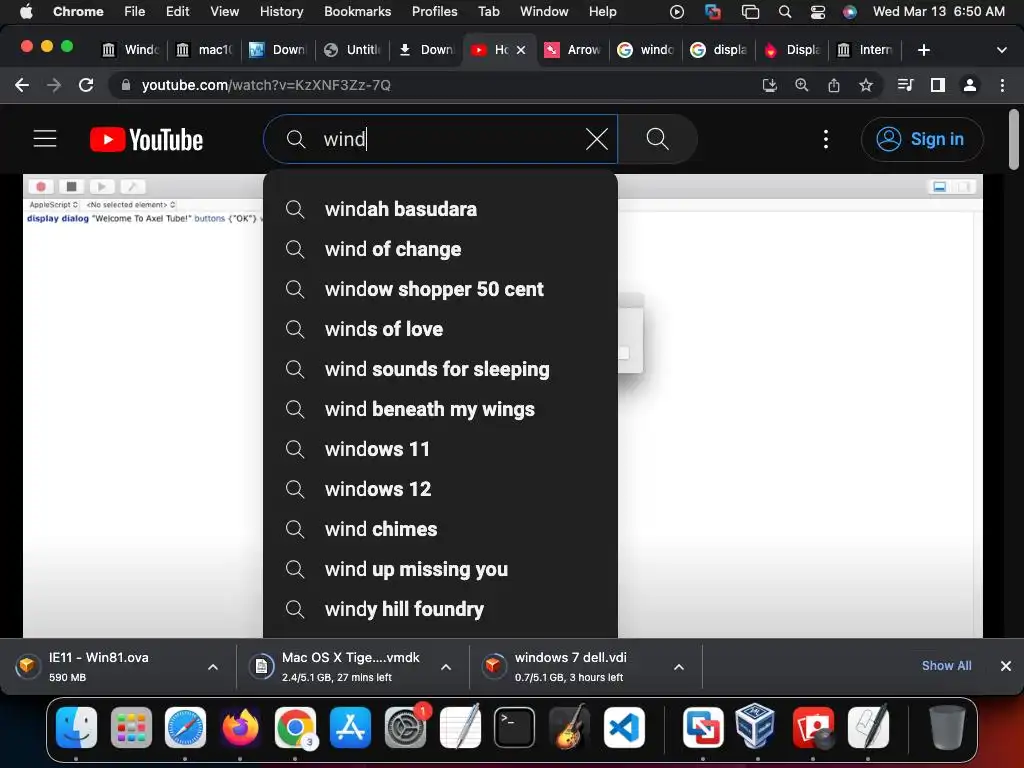Open Control Center in menu bar
1024x768 pixels.
pos(818,11)
